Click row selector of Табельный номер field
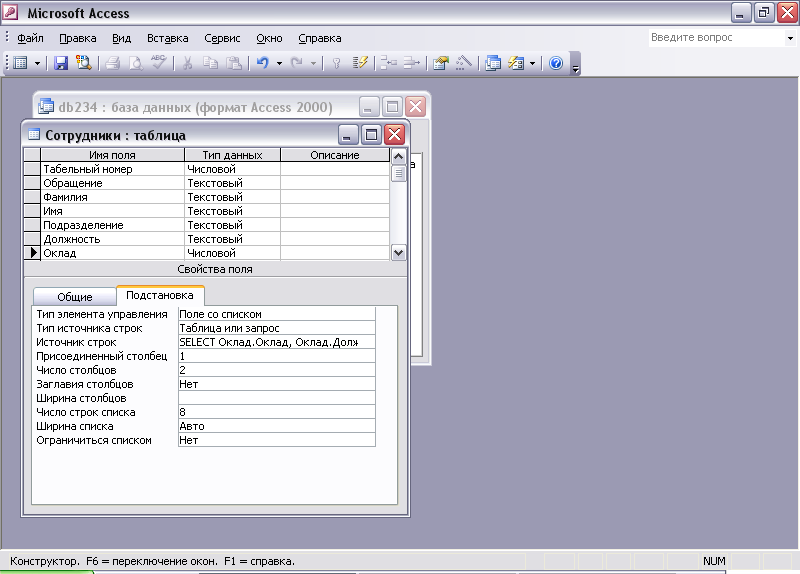The height and width of the screenshot is (574, 800). (x=32, y=169)
